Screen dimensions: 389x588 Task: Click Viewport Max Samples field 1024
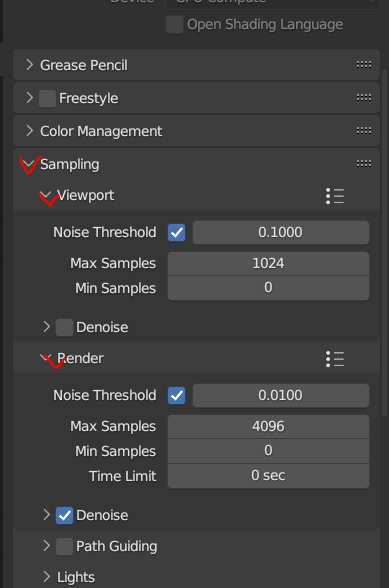tap(269, 264)
